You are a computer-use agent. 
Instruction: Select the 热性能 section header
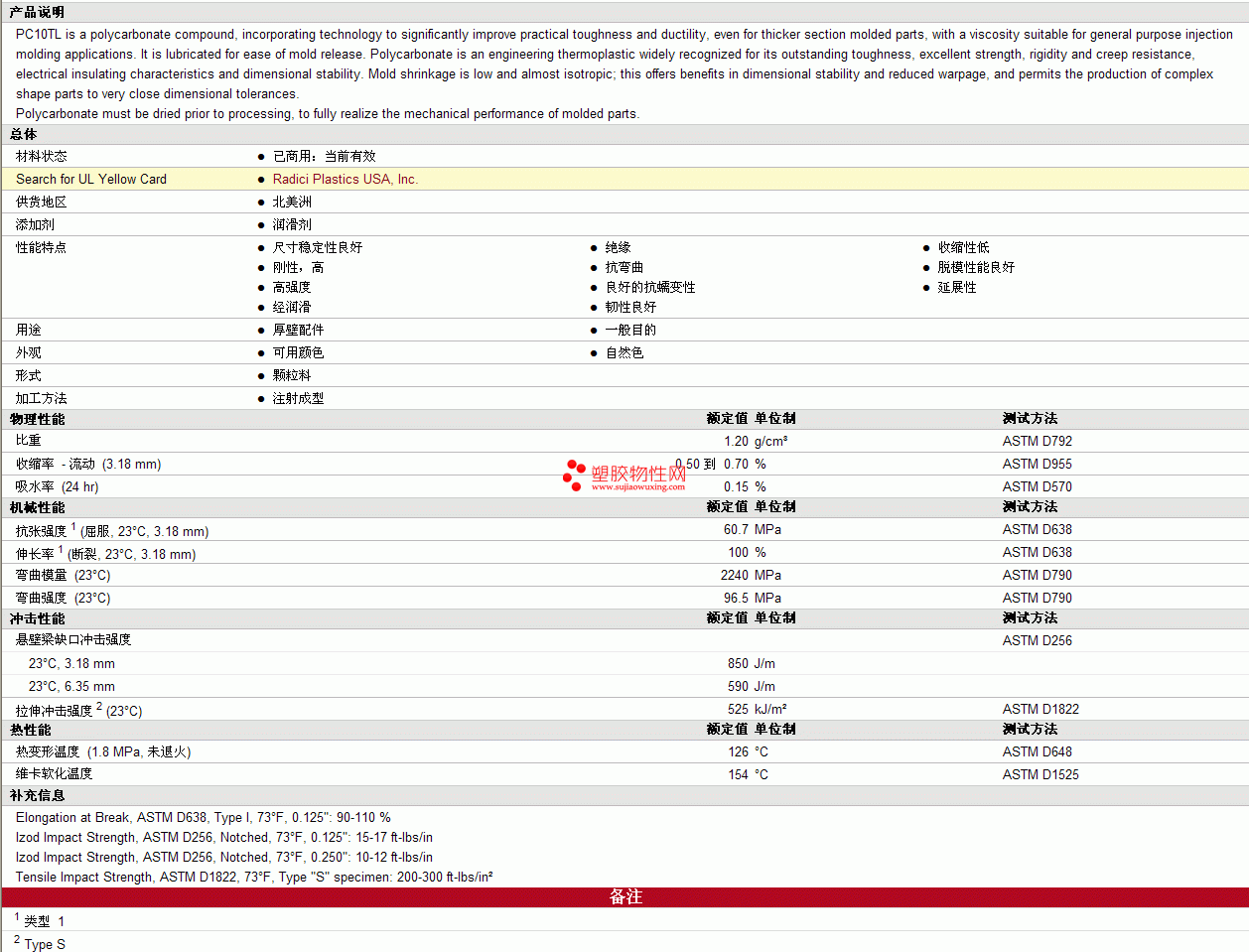pos(31,730)
